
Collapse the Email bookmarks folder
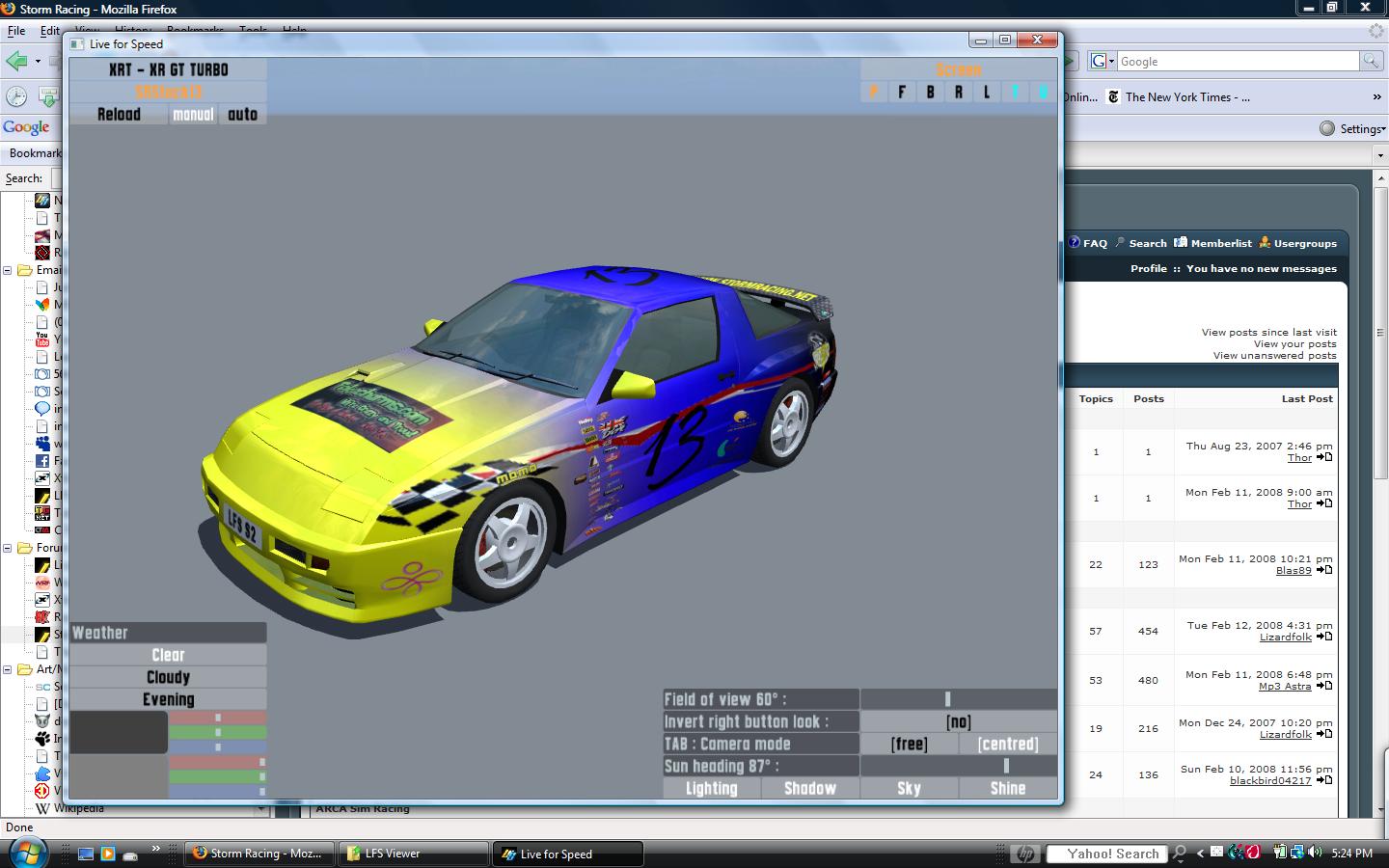[x=8, y=270]
